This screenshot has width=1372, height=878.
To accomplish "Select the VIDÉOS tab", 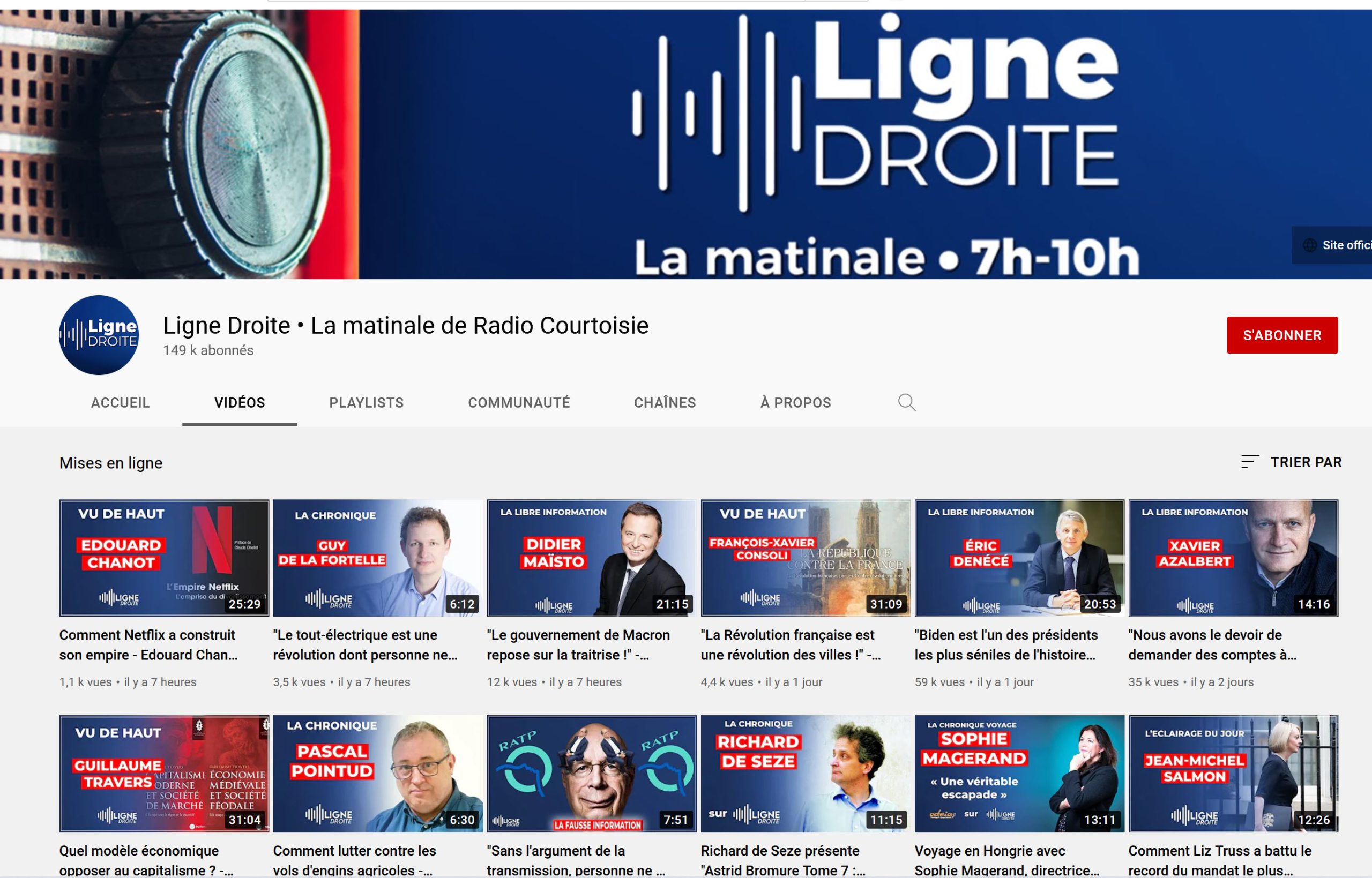I will 240,402.
